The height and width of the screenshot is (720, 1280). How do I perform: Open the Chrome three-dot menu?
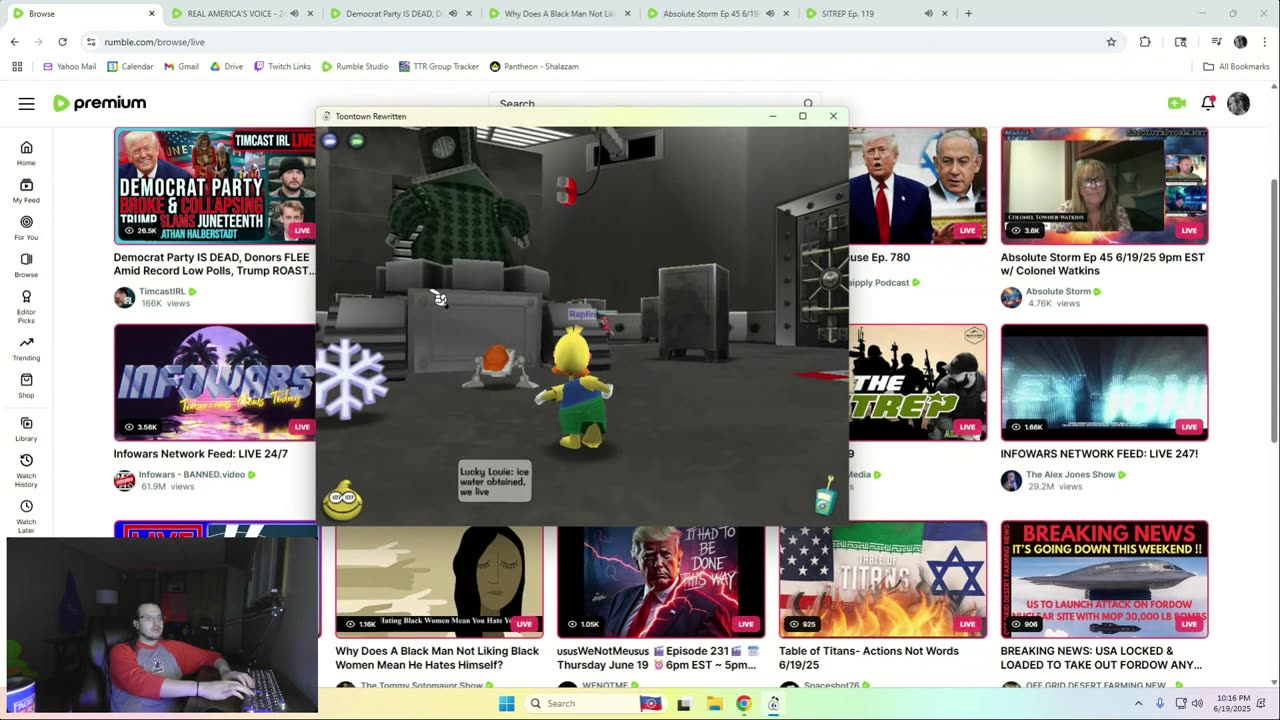coord(1265,42)
